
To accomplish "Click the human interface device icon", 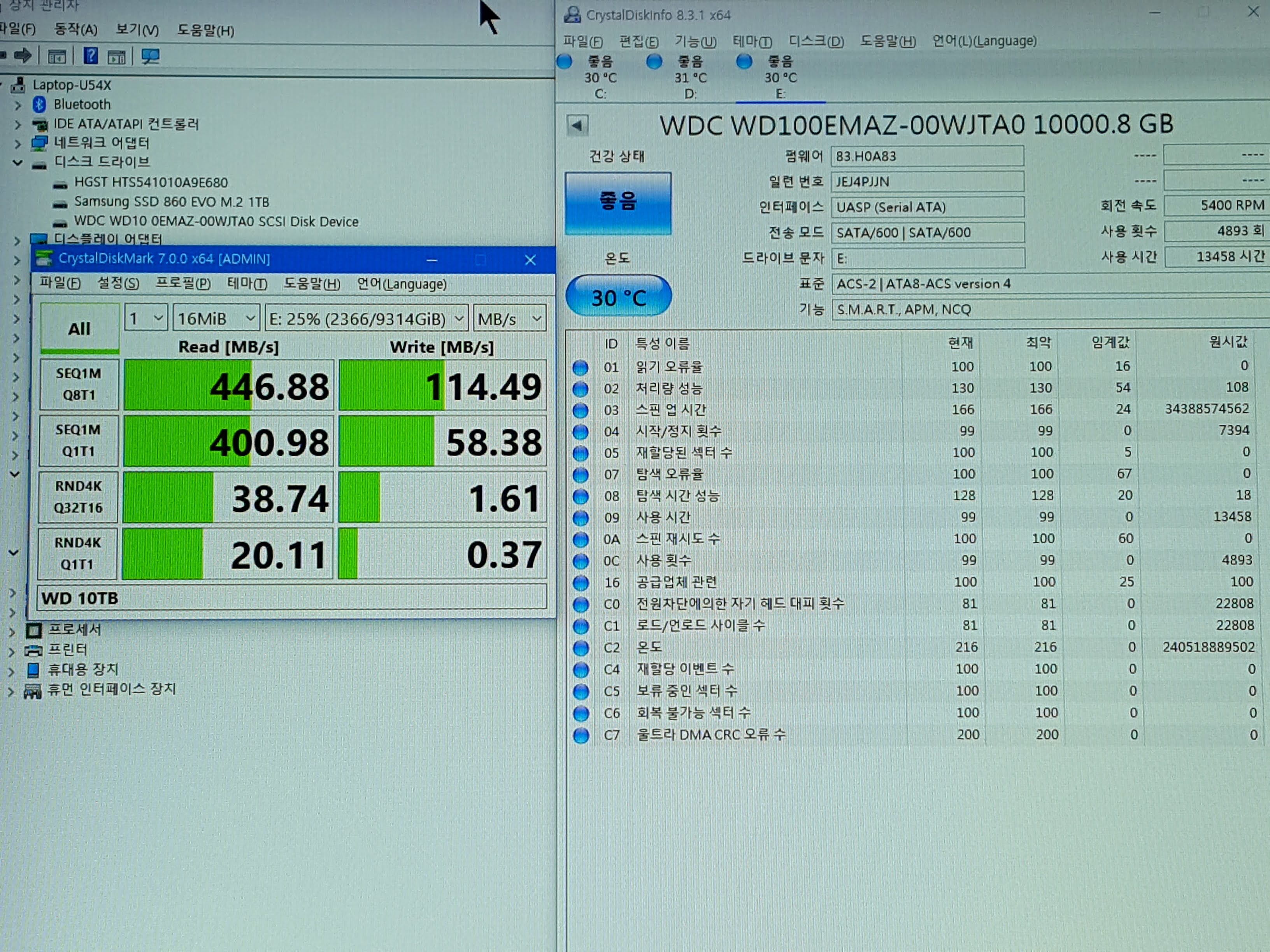I will point(32,690).
